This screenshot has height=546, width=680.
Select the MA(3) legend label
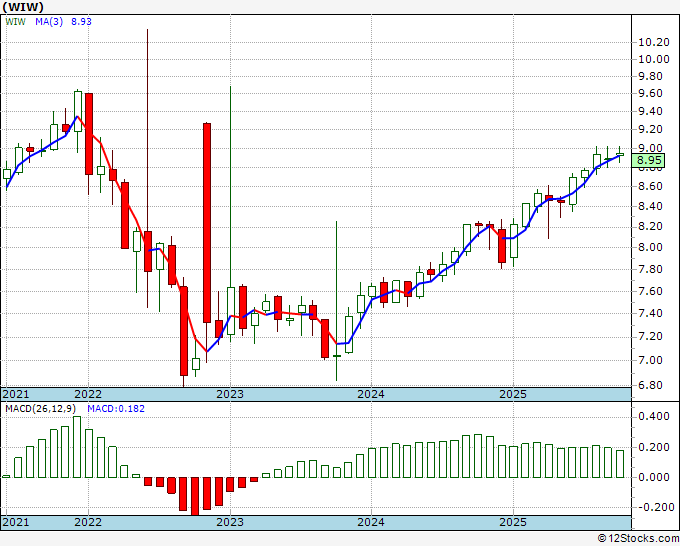[x=49, y=21]
